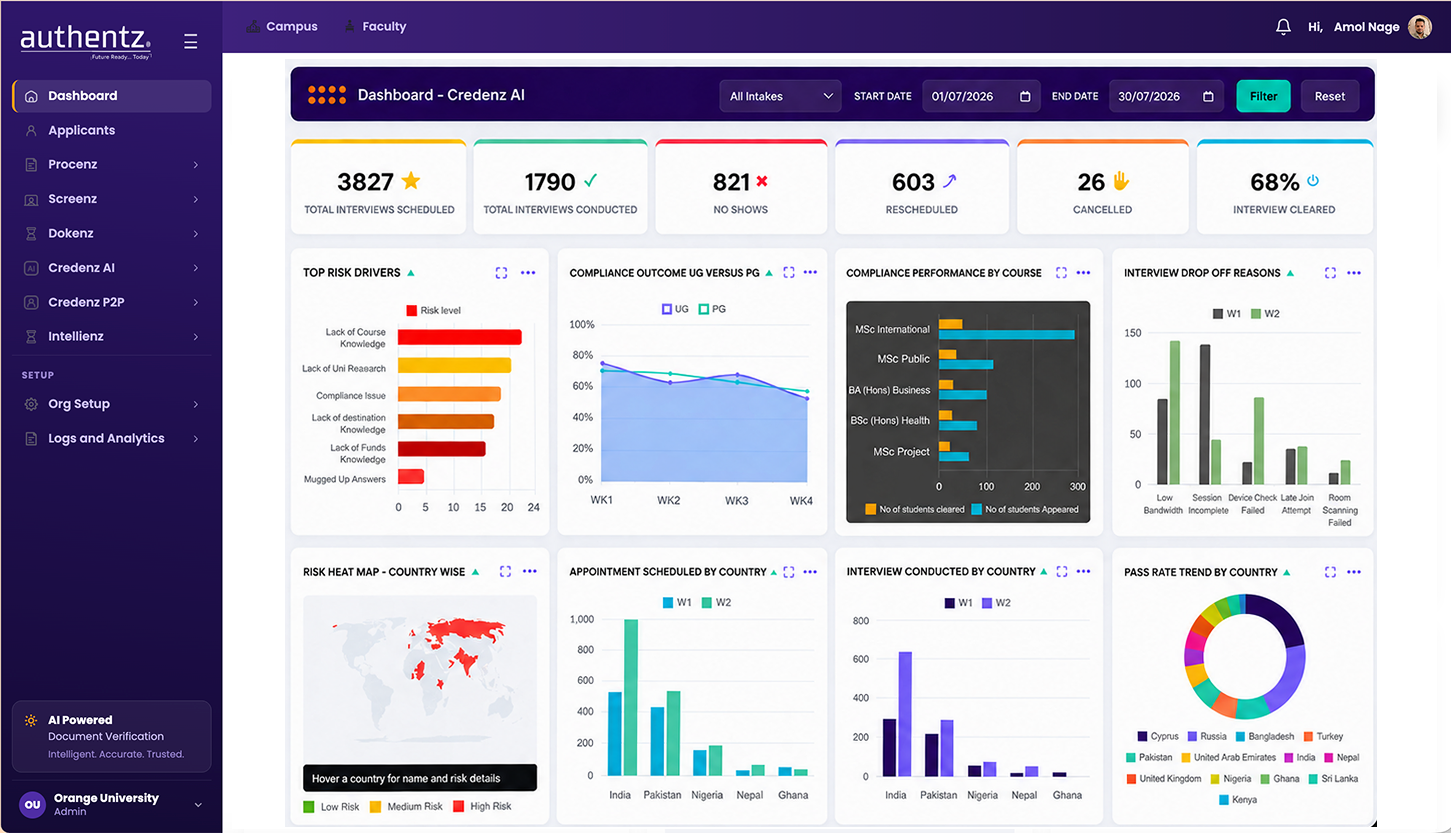Open Risk Heat Map more options menu
The width and height of the screenshot is (1451, 833).
[x=529, y=571]
